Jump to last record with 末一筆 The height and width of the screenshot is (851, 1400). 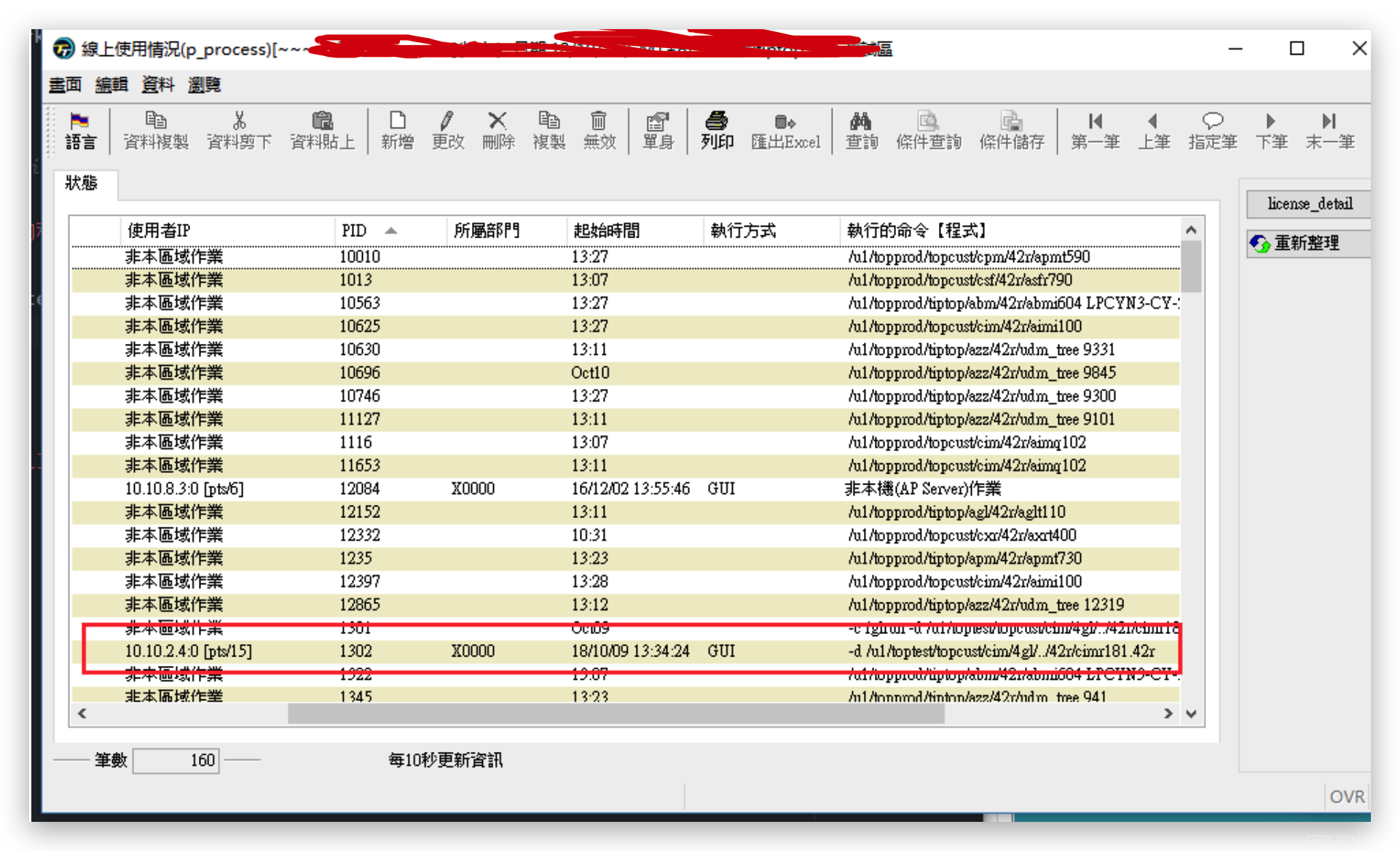point(1330,130)
